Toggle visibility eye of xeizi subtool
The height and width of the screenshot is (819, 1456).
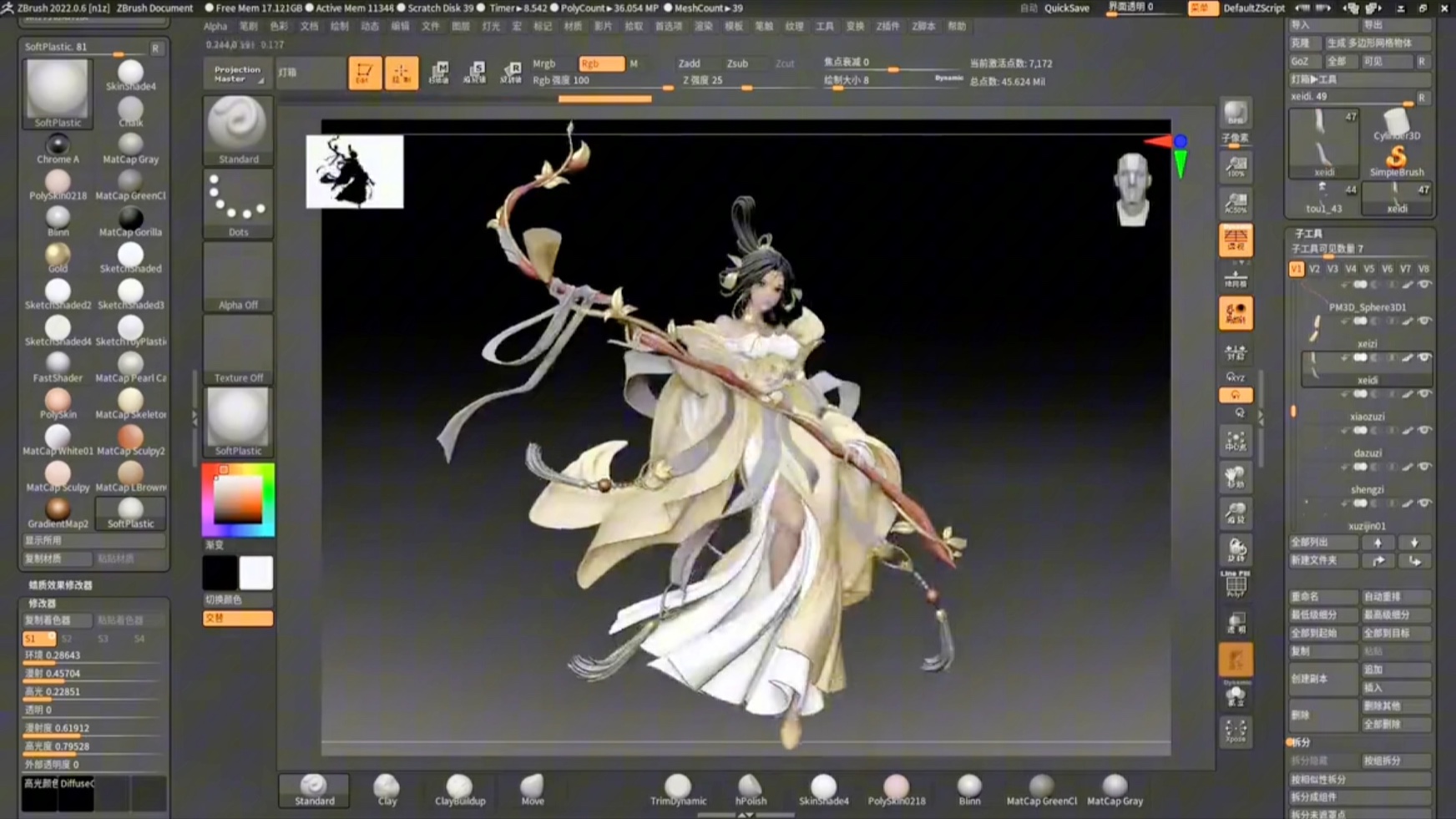tap(1424, 321)
